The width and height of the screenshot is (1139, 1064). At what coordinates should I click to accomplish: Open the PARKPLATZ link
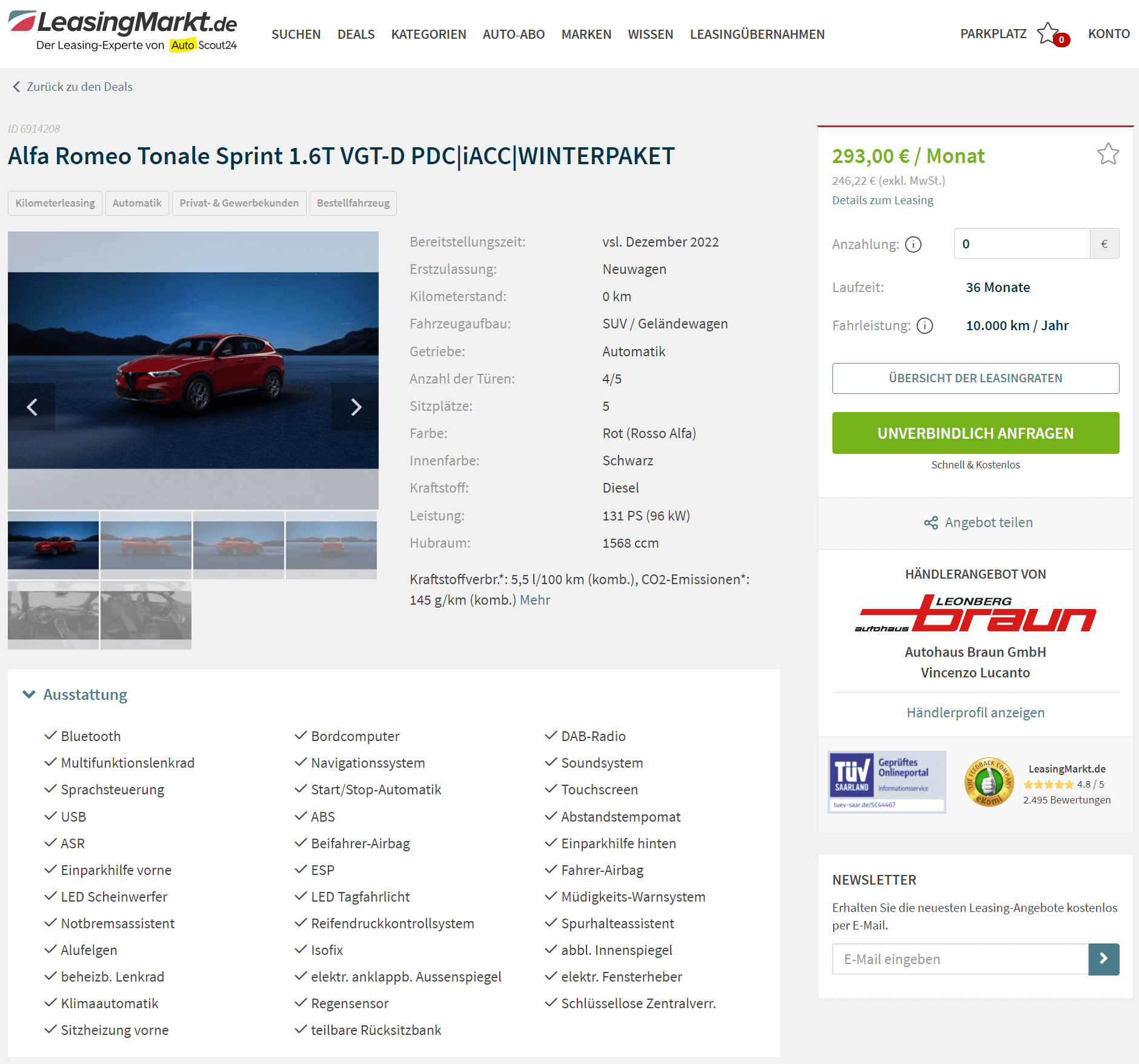[x=994, y=34]
